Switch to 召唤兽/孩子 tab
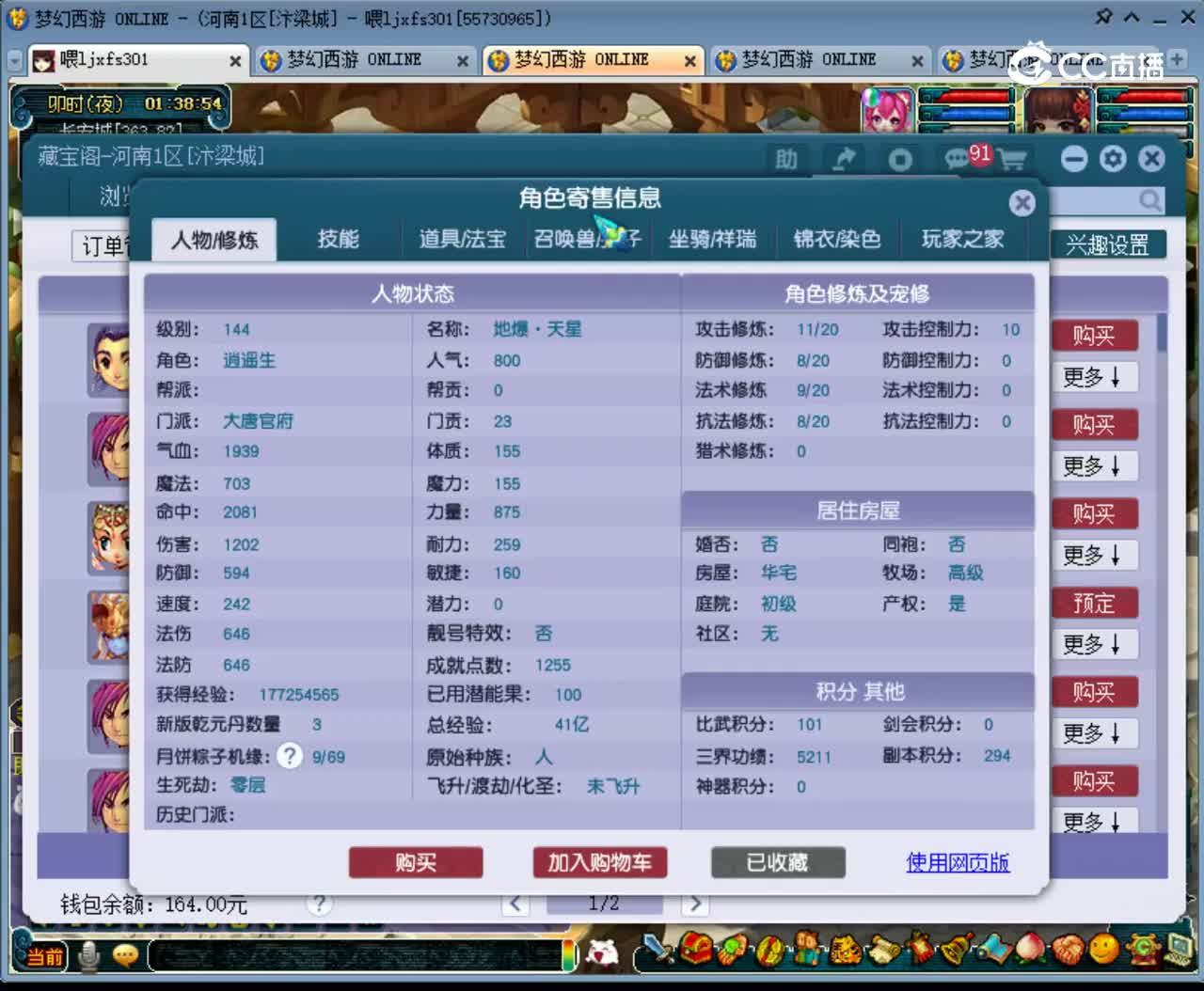This screenshot has height=991, width=1204. pos(587,239)
